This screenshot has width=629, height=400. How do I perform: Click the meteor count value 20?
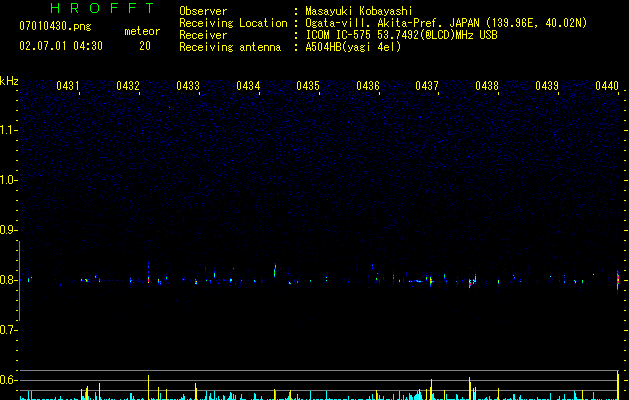[x=145, y=46]
